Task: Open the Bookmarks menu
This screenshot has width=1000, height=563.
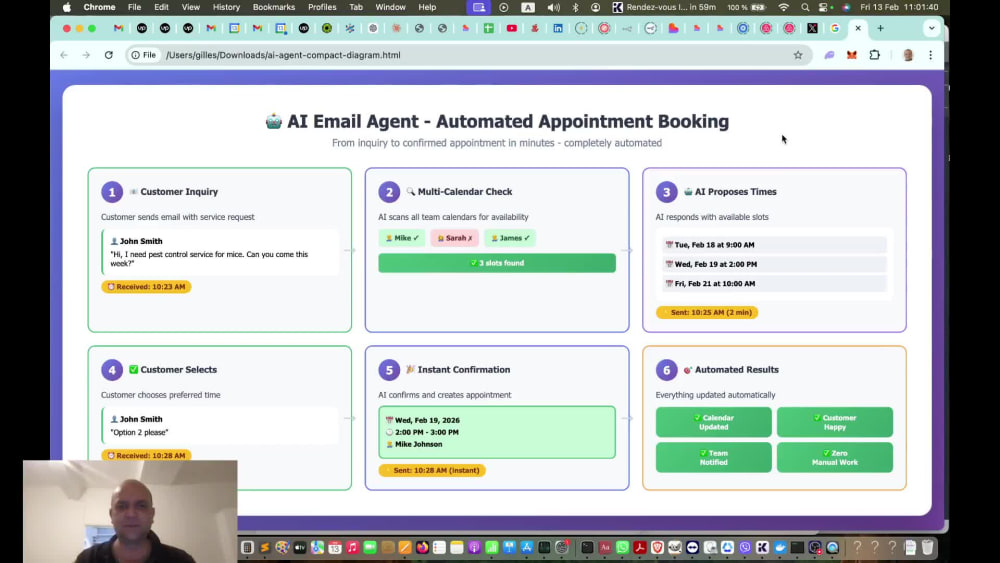Action: coord(274,7)
